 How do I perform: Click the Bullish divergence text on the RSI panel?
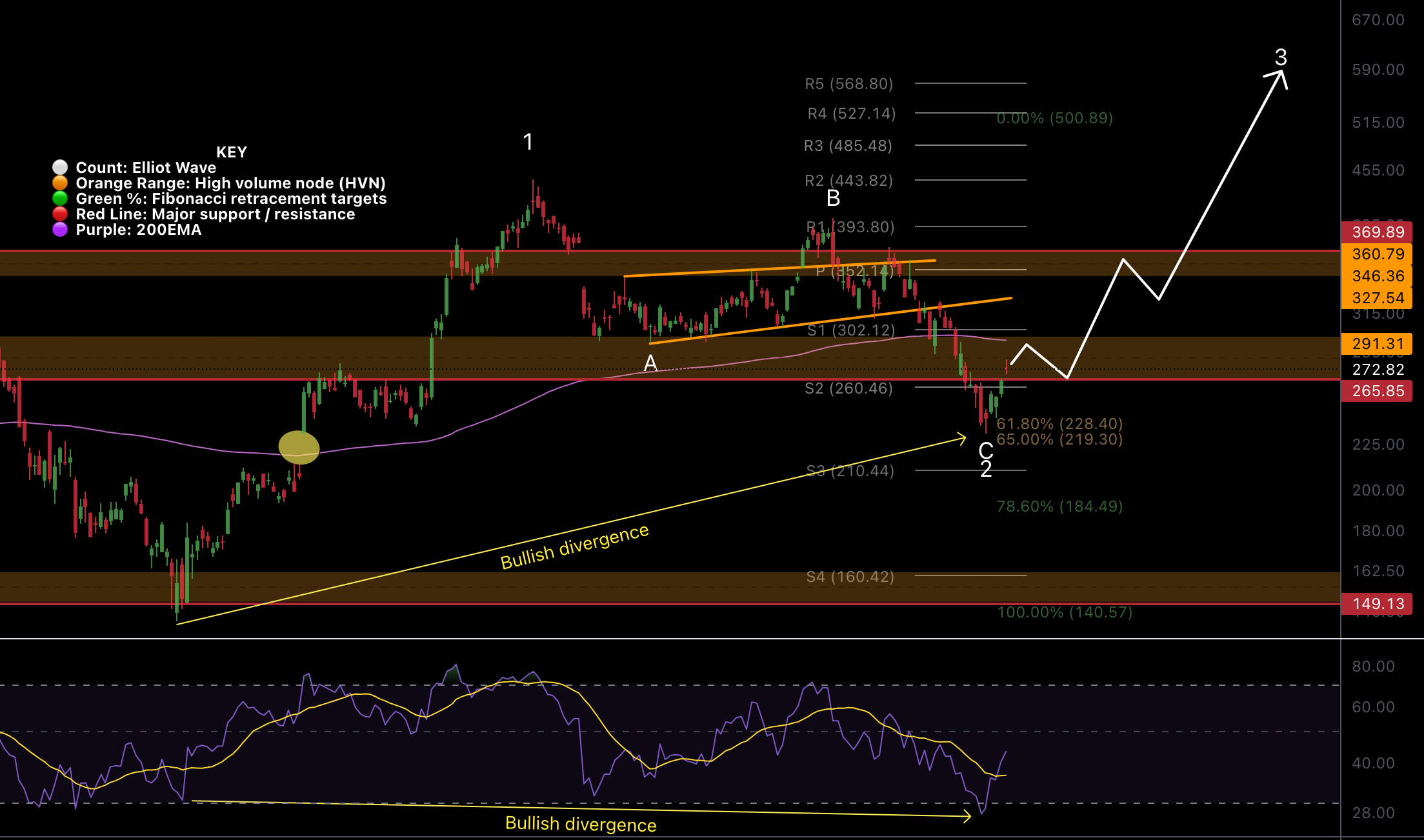coord(580,824)
